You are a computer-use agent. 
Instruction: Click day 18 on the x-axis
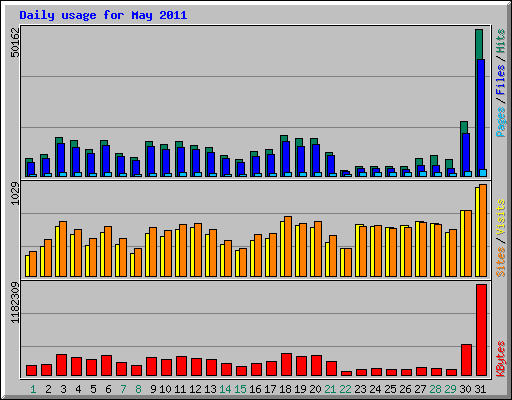pyautogui.click(x=285, y=389)
